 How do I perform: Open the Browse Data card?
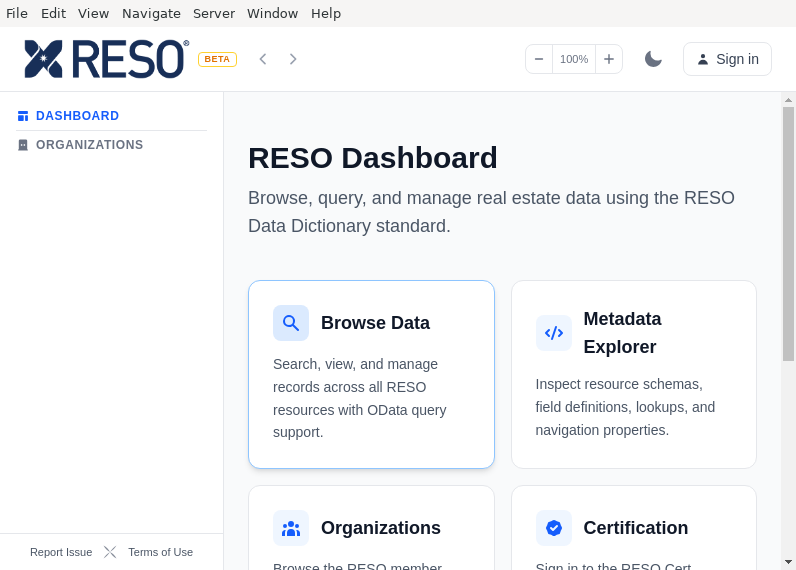coord(371,374)
